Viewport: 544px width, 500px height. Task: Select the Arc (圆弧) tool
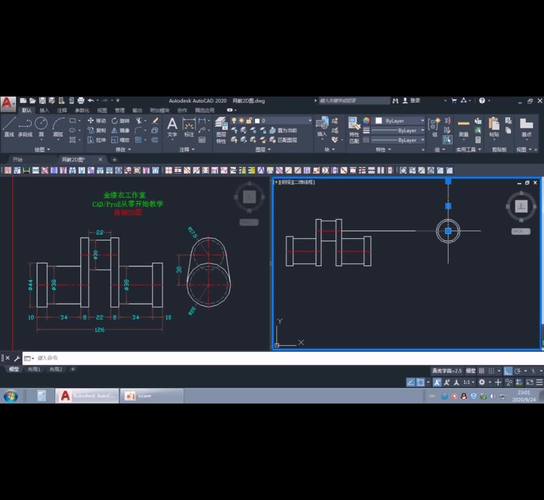click(x=58, y=127)
